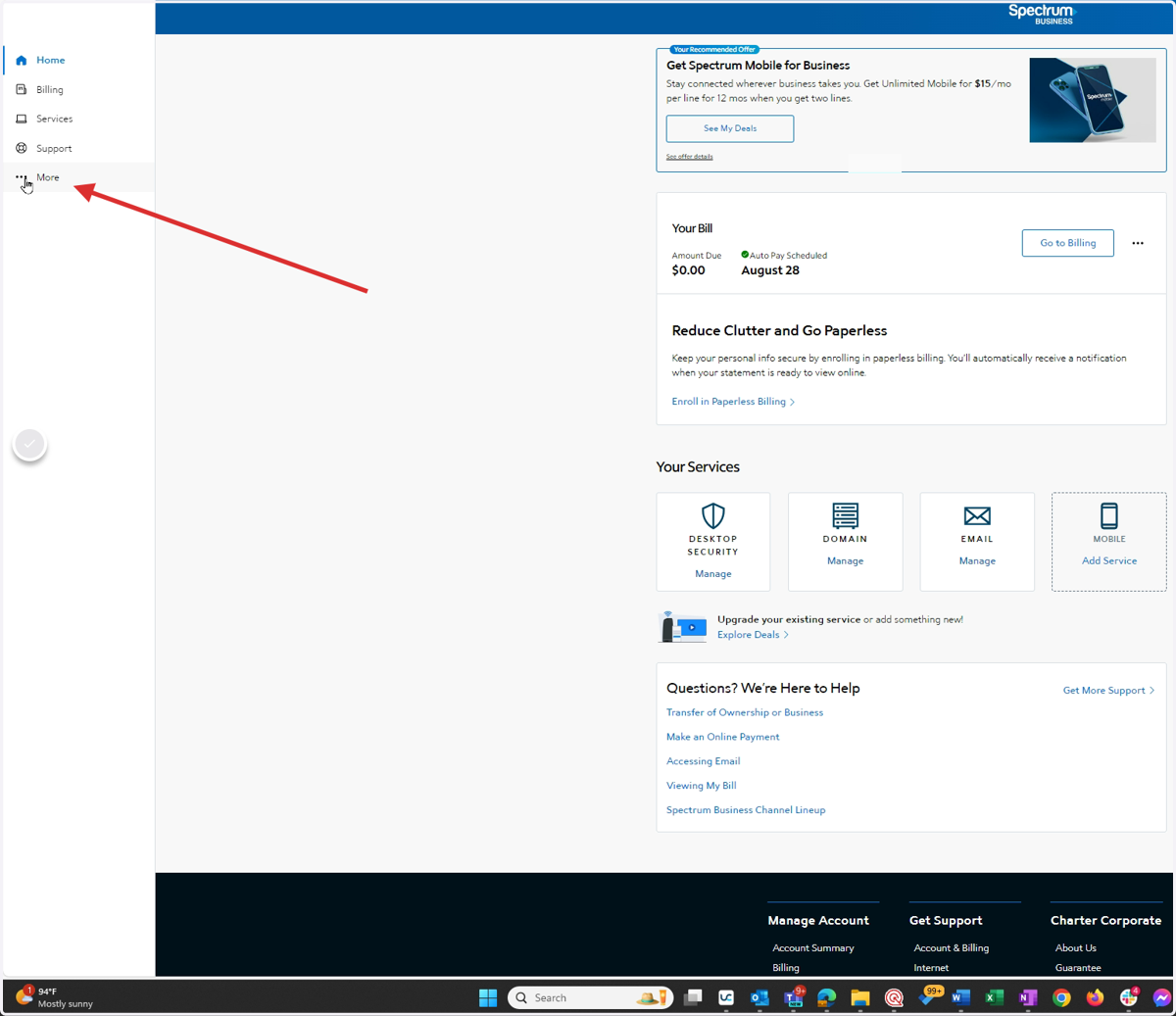Click About Us in the footer
The width and height of the screenshot is (1176, 1016).
(x=1076, y=948)
